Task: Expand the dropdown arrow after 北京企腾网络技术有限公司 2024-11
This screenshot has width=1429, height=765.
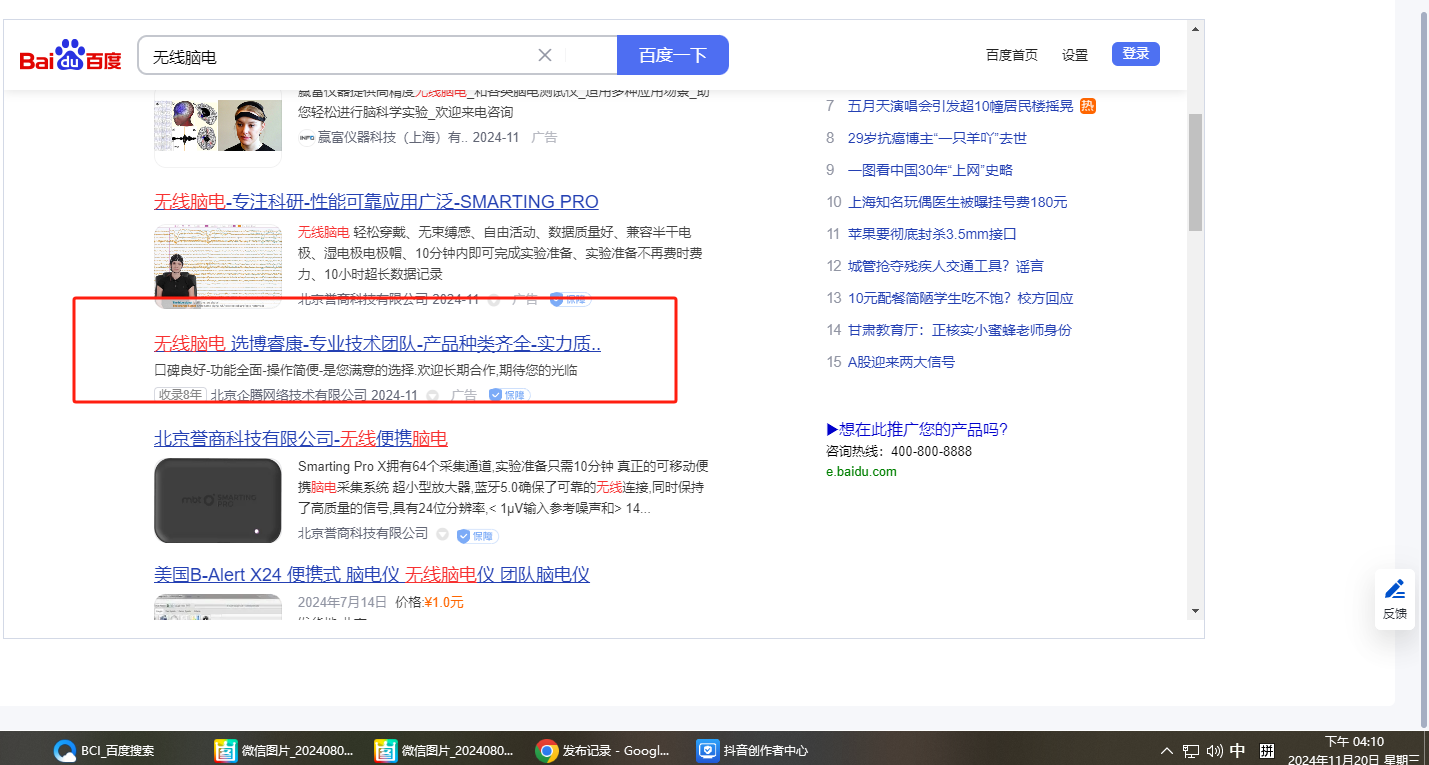Action: click(432, 396)
